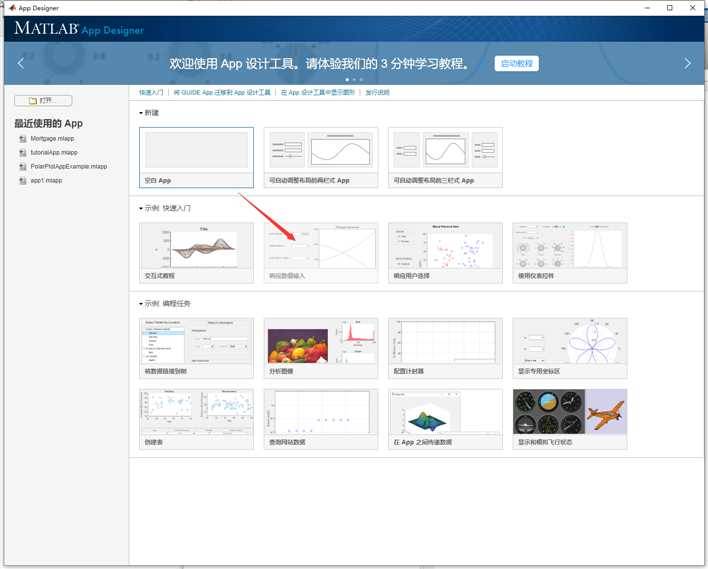The height and width of the screenshot is (569, 708).
Task: Open the 响应数值输入 example card
Action: pyautogui.click(x=321, y=253)
